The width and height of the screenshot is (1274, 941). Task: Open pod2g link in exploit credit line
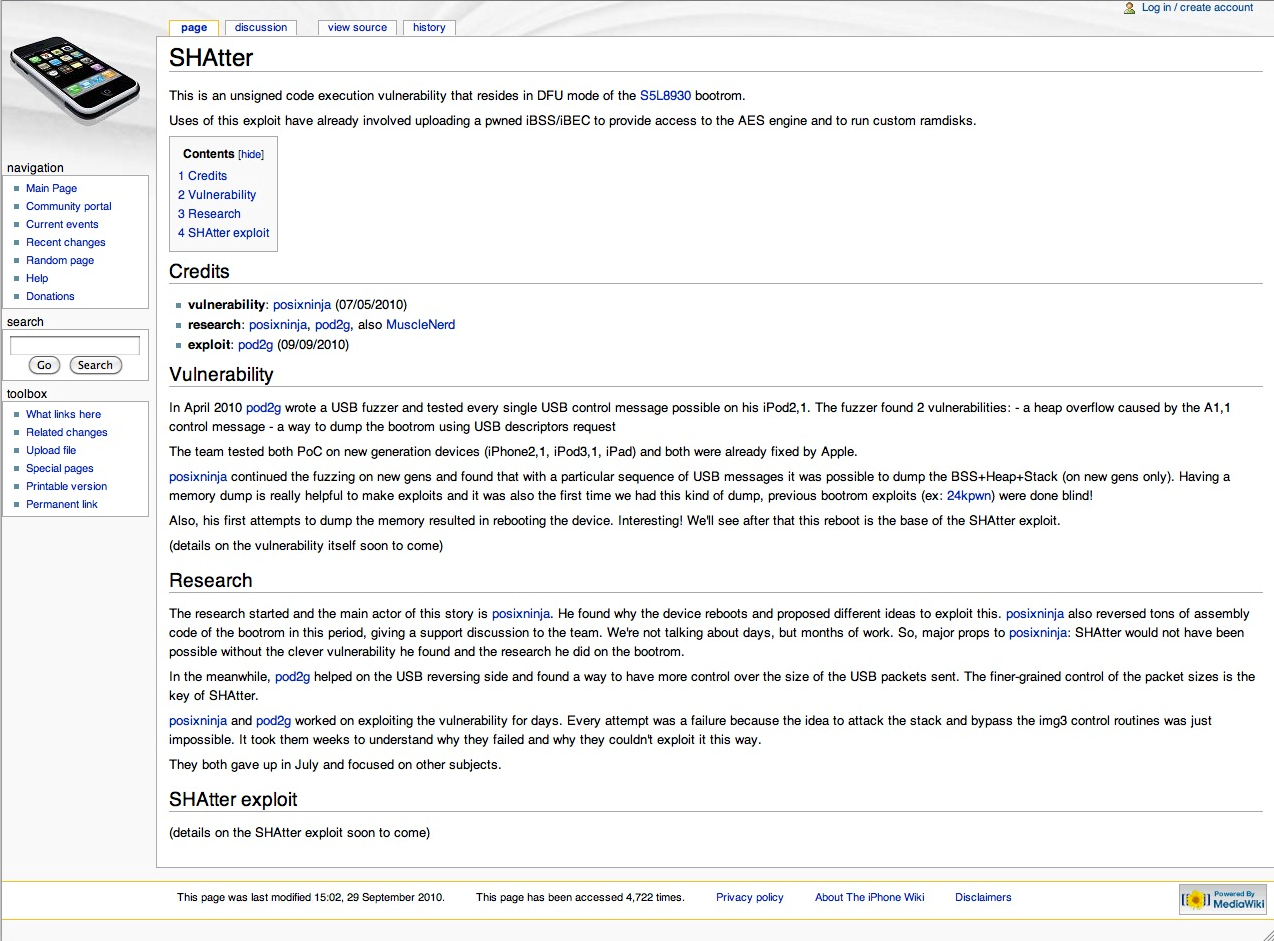click(256, 345)
